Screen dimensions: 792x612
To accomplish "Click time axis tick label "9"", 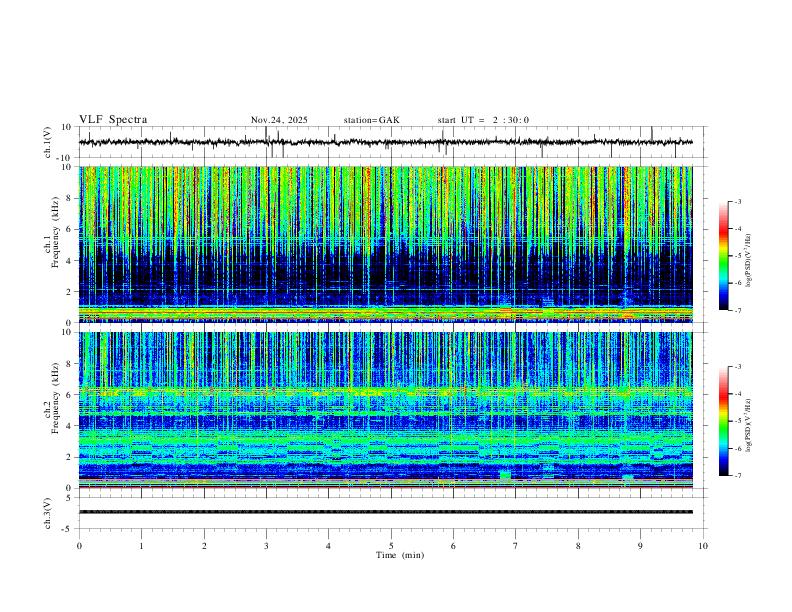I will coord(640,546).
